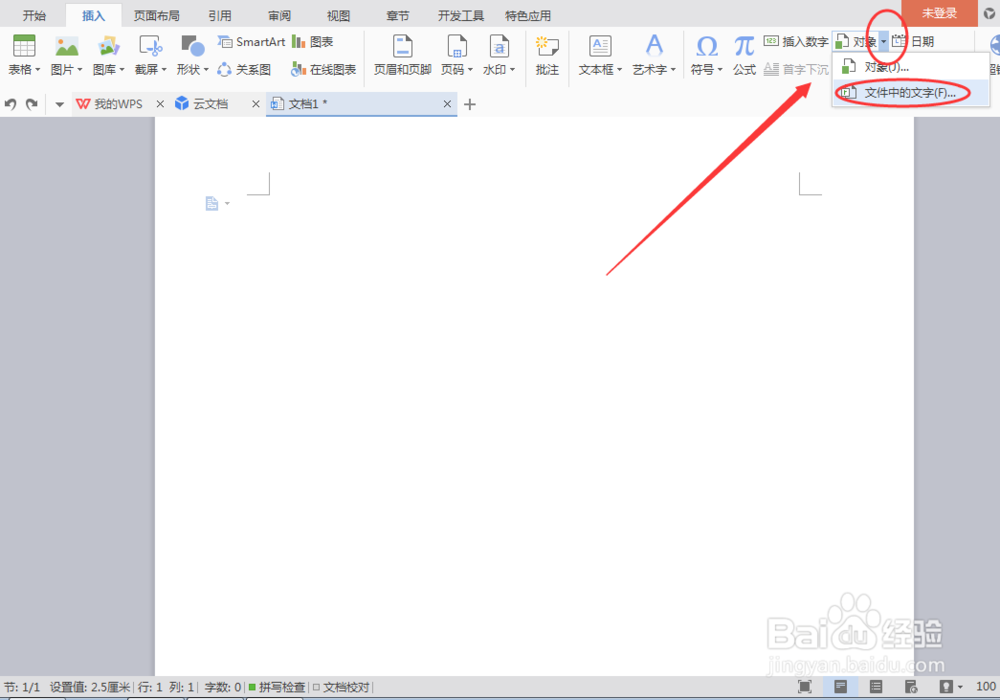Insert a 日期 date

point(913,42)
